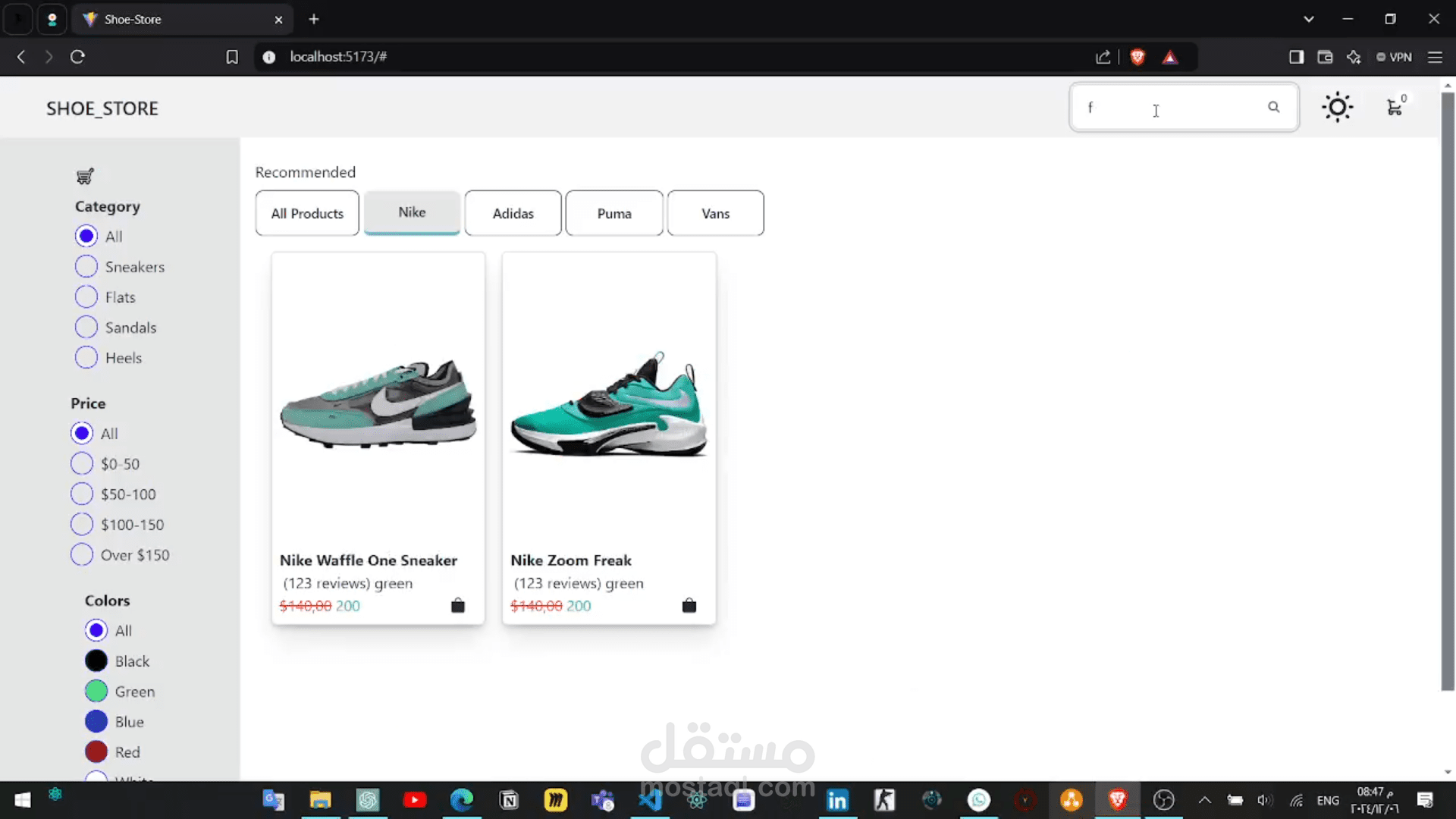Pick the Green color swatch filter

point(96,692)
